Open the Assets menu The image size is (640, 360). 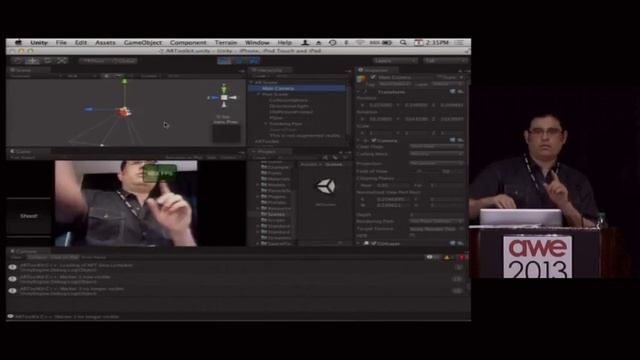(x=105, y=42)
